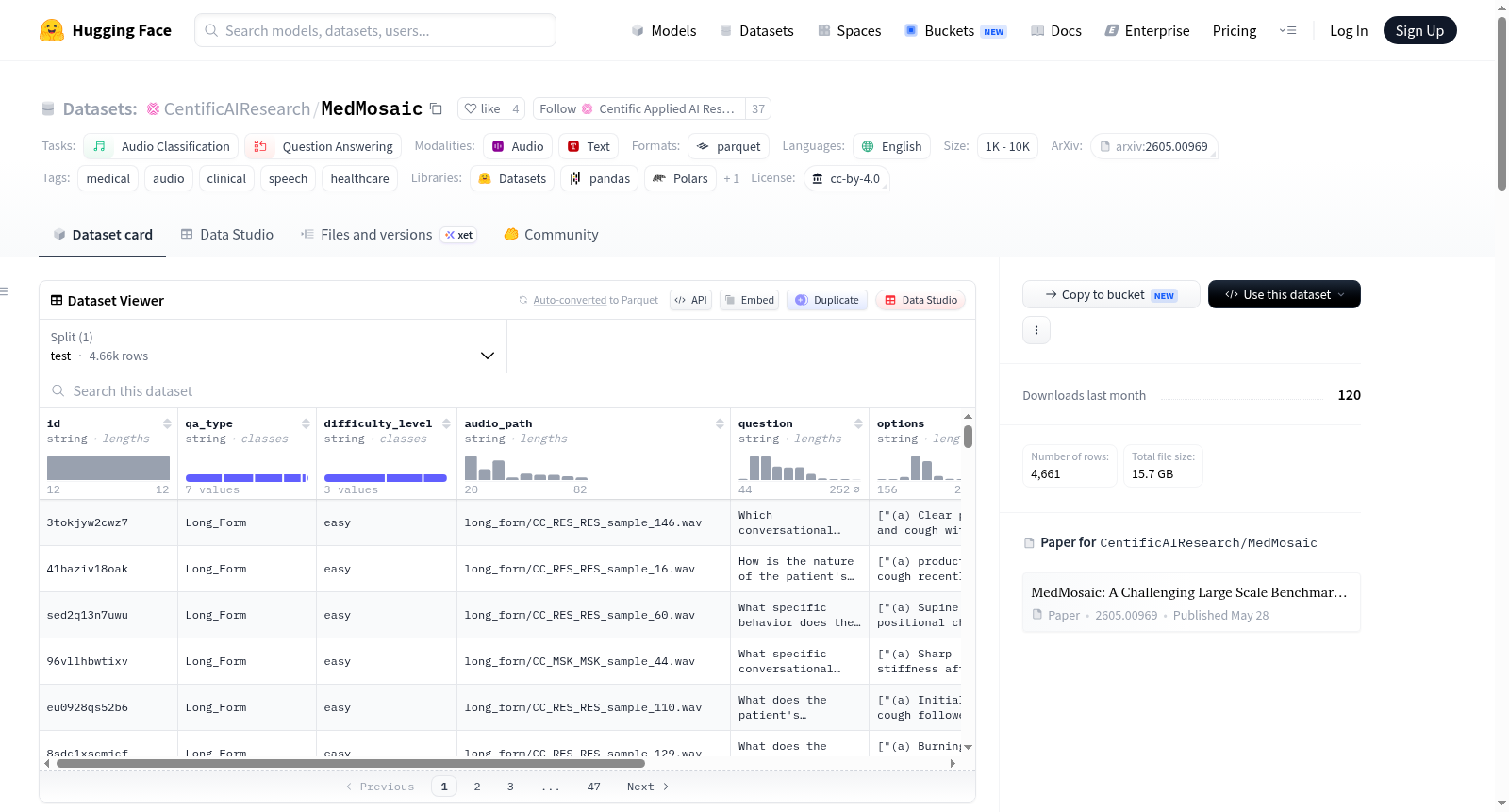Open the MedMosaic paper card
Image resolution: width=1509 pixels, height=812 pixels.
[x=1191, y=603]
